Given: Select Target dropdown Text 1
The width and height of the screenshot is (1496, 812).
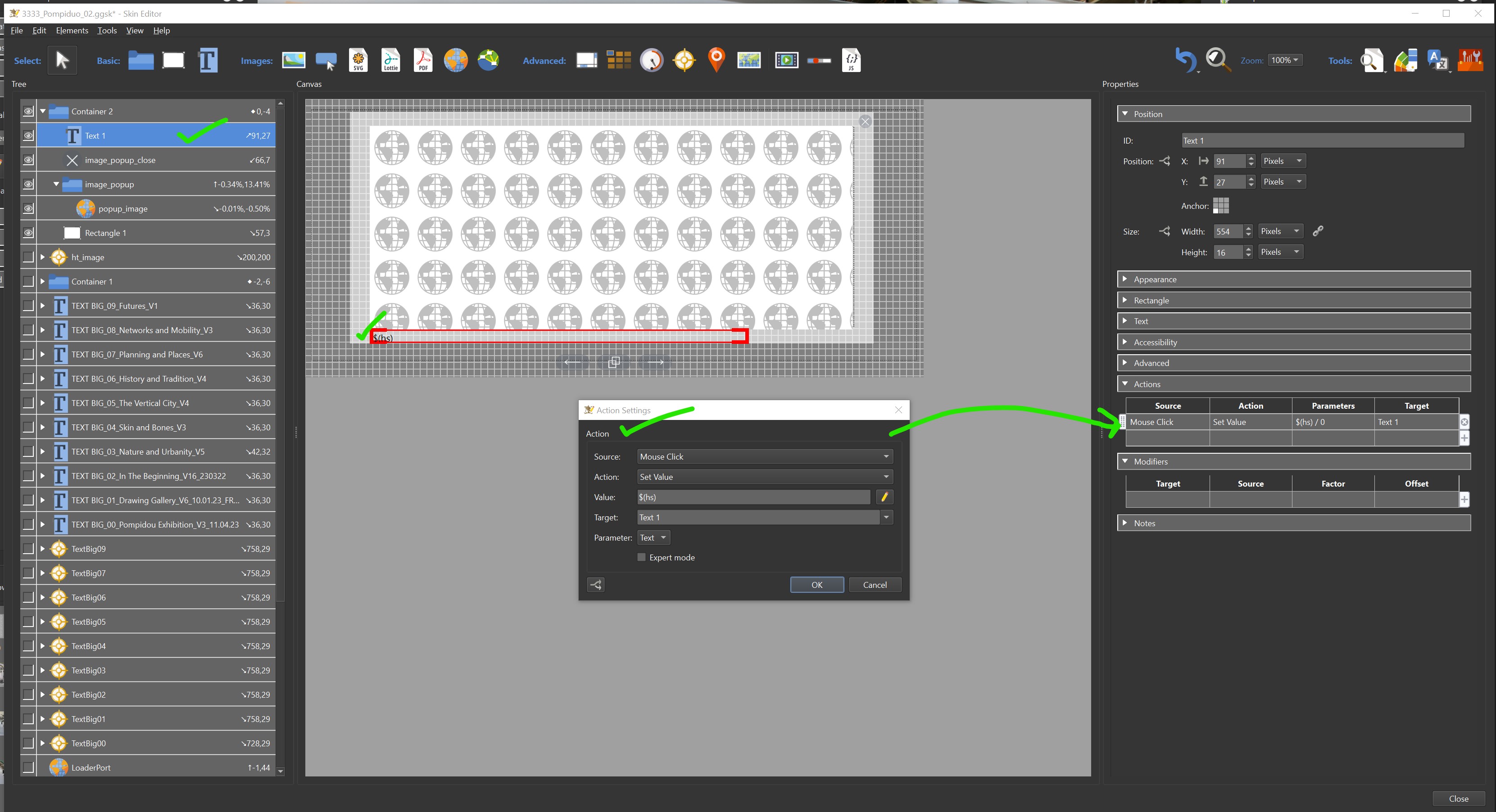Looking at the screenshot, I should coord(763,517).
